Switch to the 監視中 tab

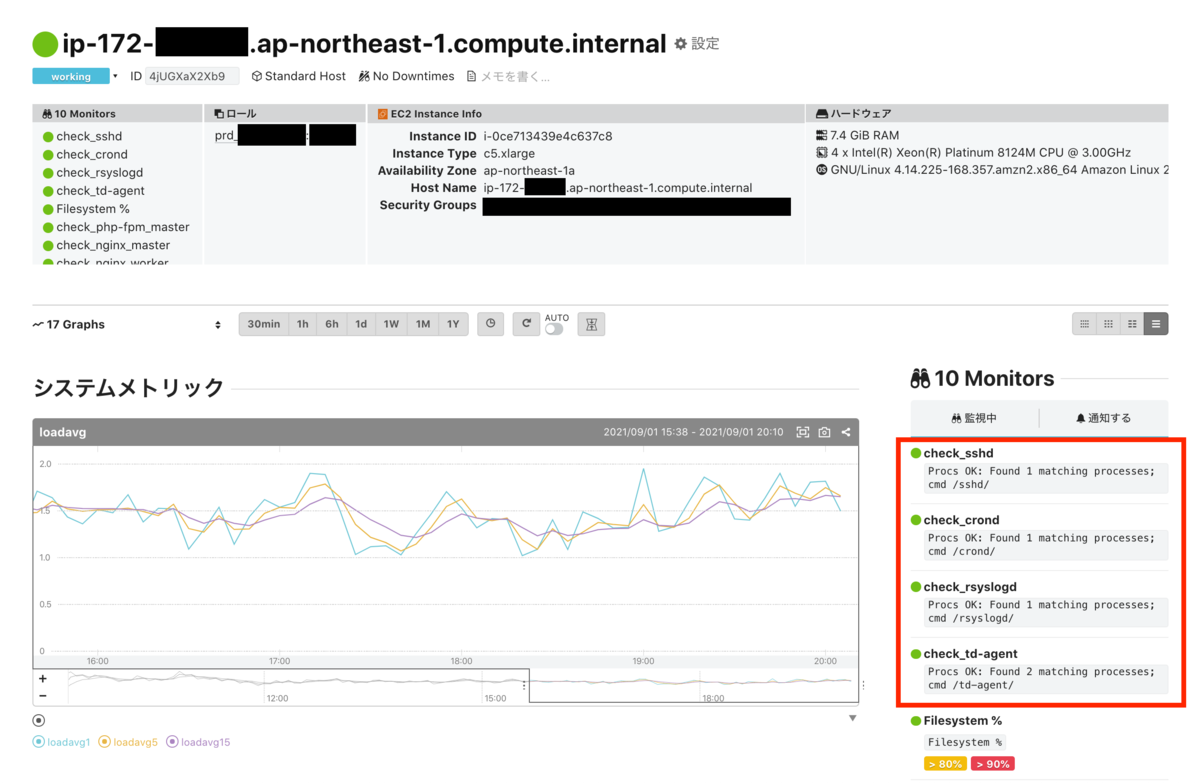click(x=974, y=418)
